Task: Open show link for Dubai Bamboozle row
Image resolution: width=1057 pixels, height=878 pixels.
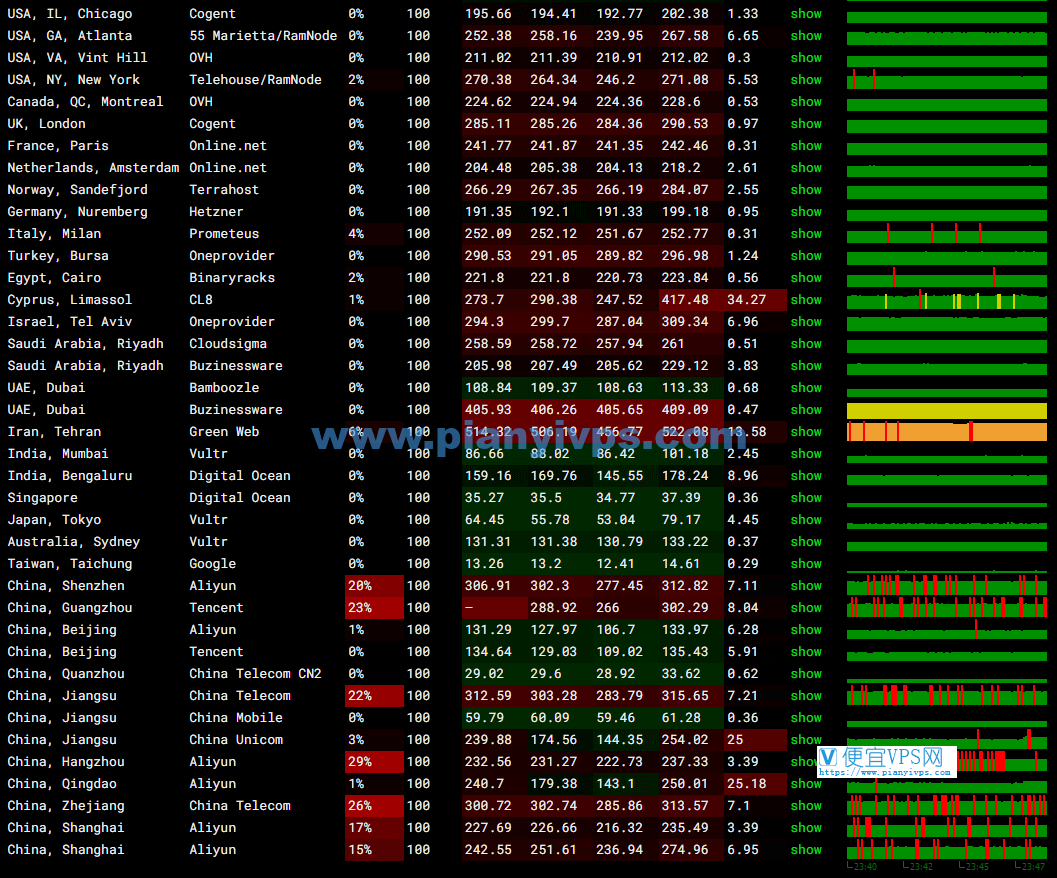Action: click(806, 388)
